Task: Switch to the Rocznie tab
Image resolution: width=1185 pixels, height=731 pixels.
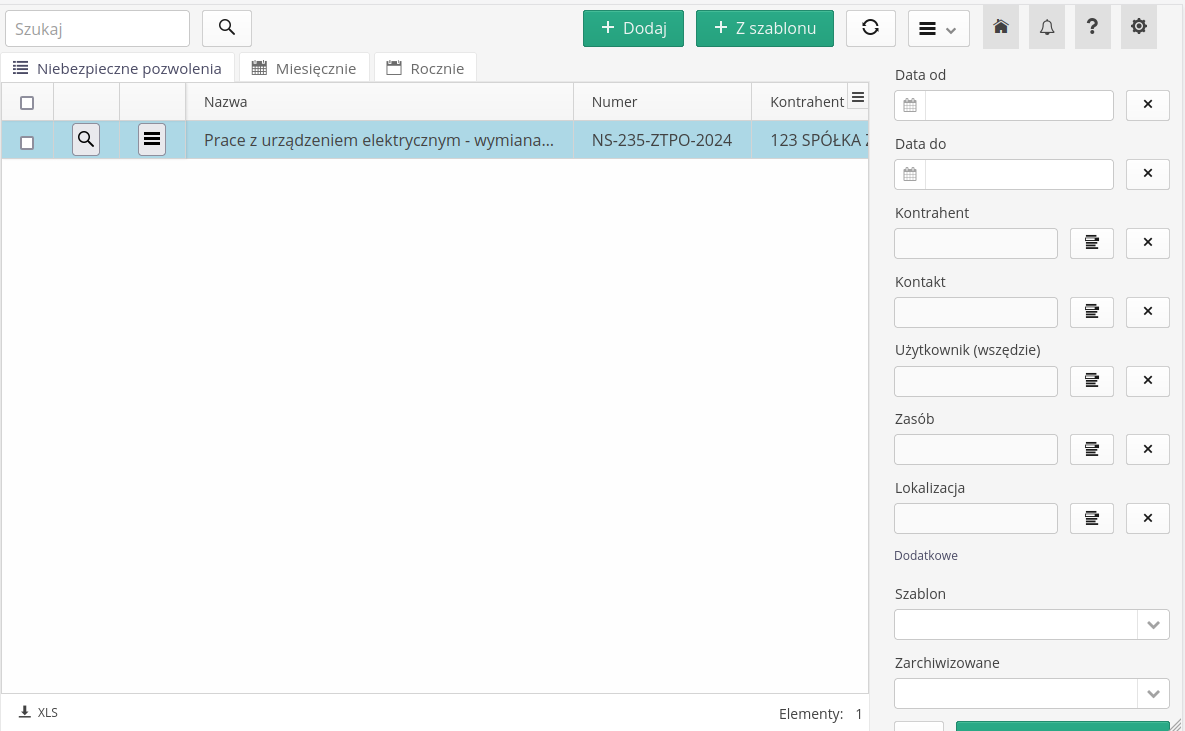Action: click(425, 68)
